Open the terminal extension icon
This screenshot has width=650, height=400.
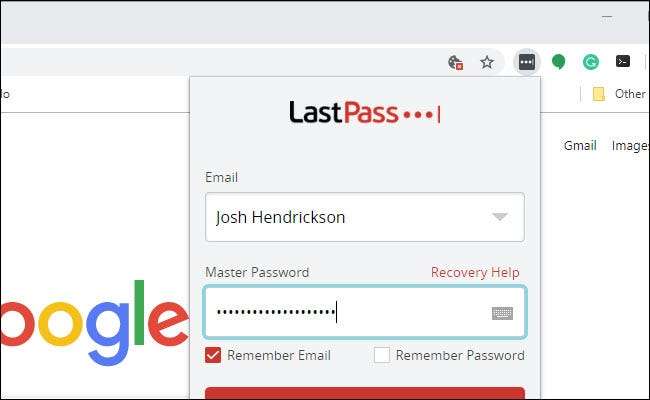(x=623, y=61)
